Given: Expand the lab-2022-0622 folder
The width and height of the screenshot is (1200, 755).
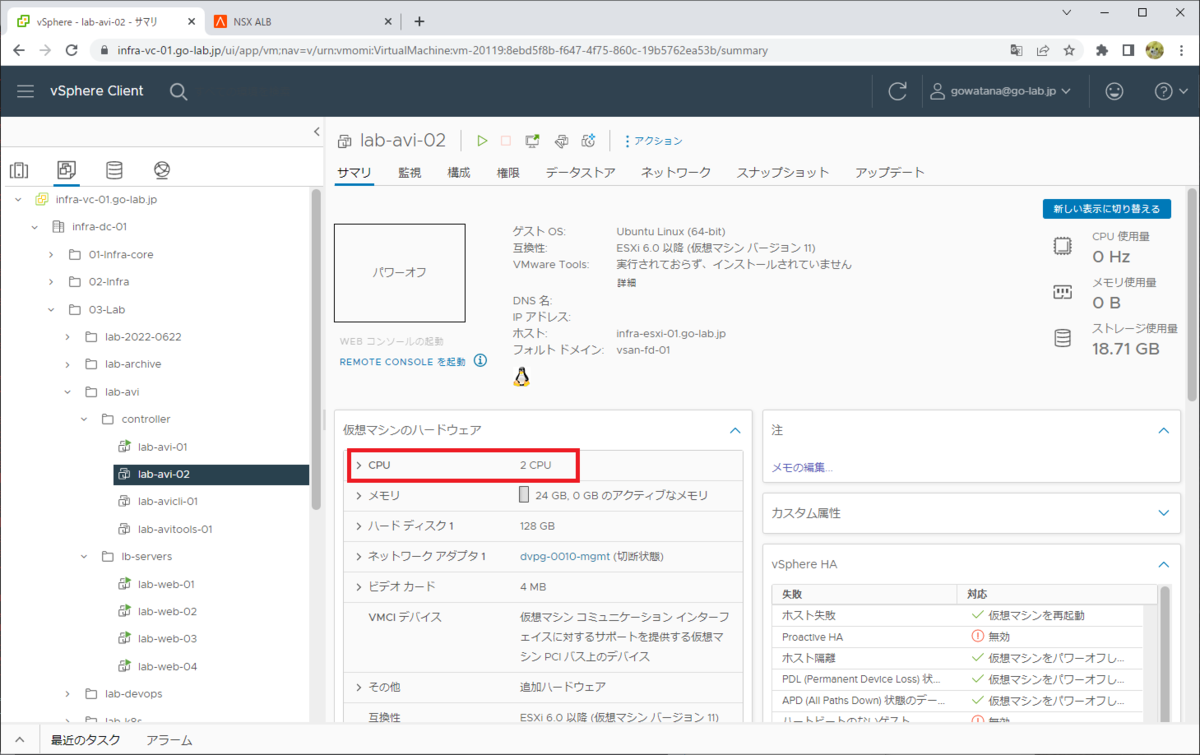Looking at the screenshot, I should pyautogui.click(x=67, y=337).
